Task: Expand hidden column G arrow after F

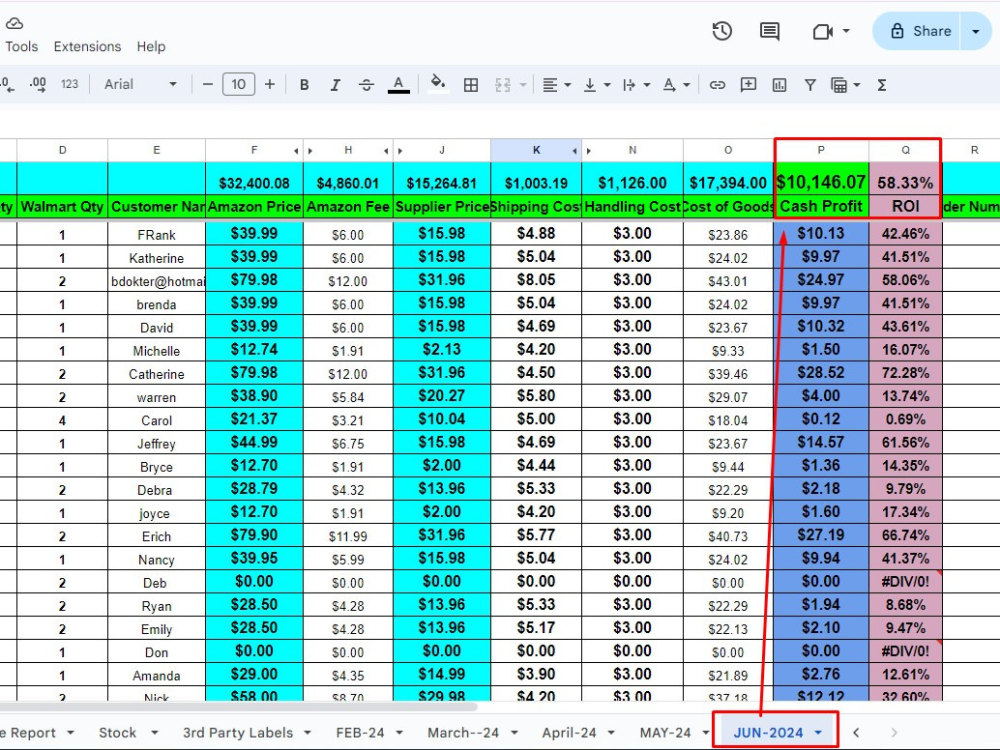Action: click(x=296, y=151)
